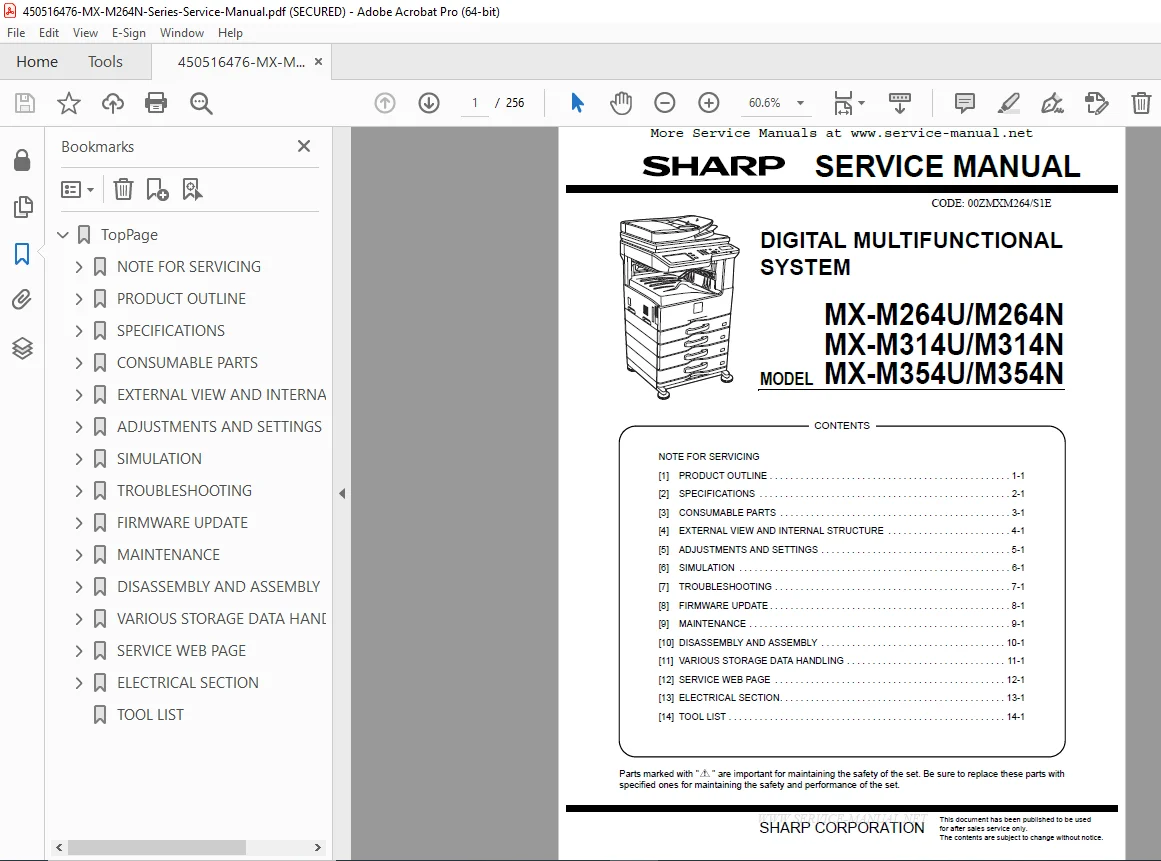Screen dimensions: 1161x861
Task: Open the Edit menu
Action: pos(49,33)
